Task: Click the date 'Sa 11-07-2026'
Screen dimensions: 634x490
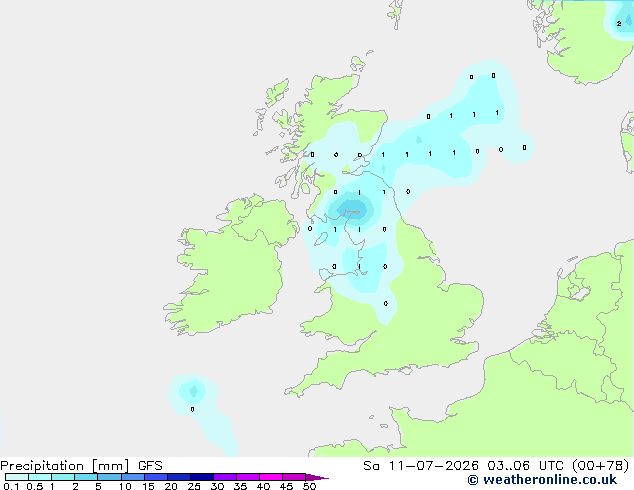Action: (x=421, y=466)
